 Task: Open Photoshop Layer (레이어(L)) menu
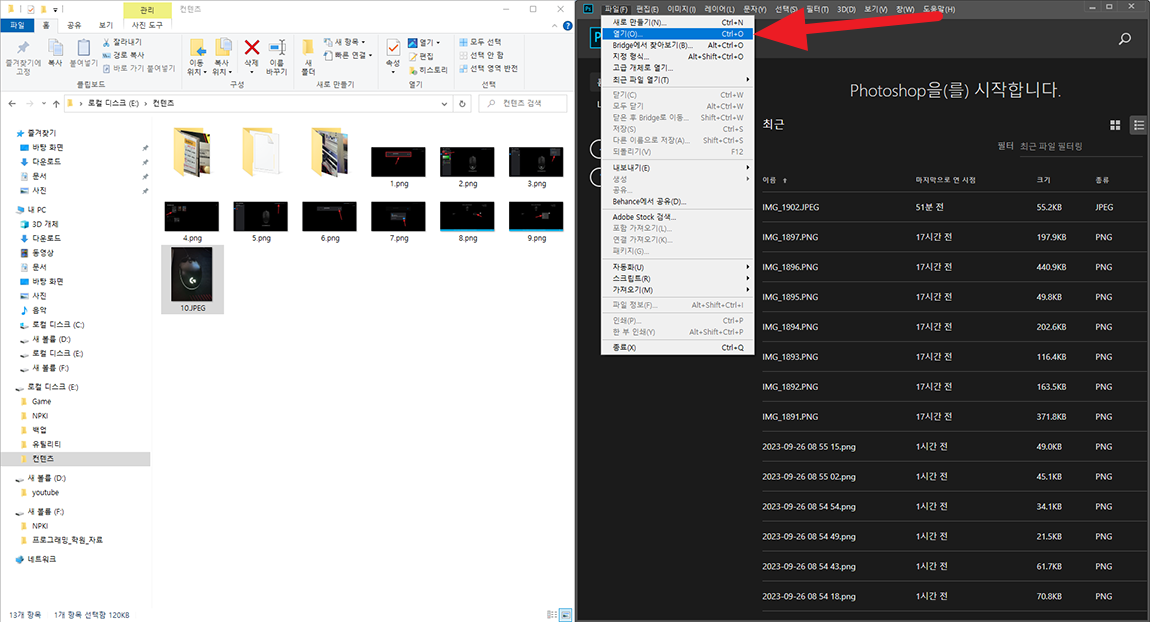(719, 9)
